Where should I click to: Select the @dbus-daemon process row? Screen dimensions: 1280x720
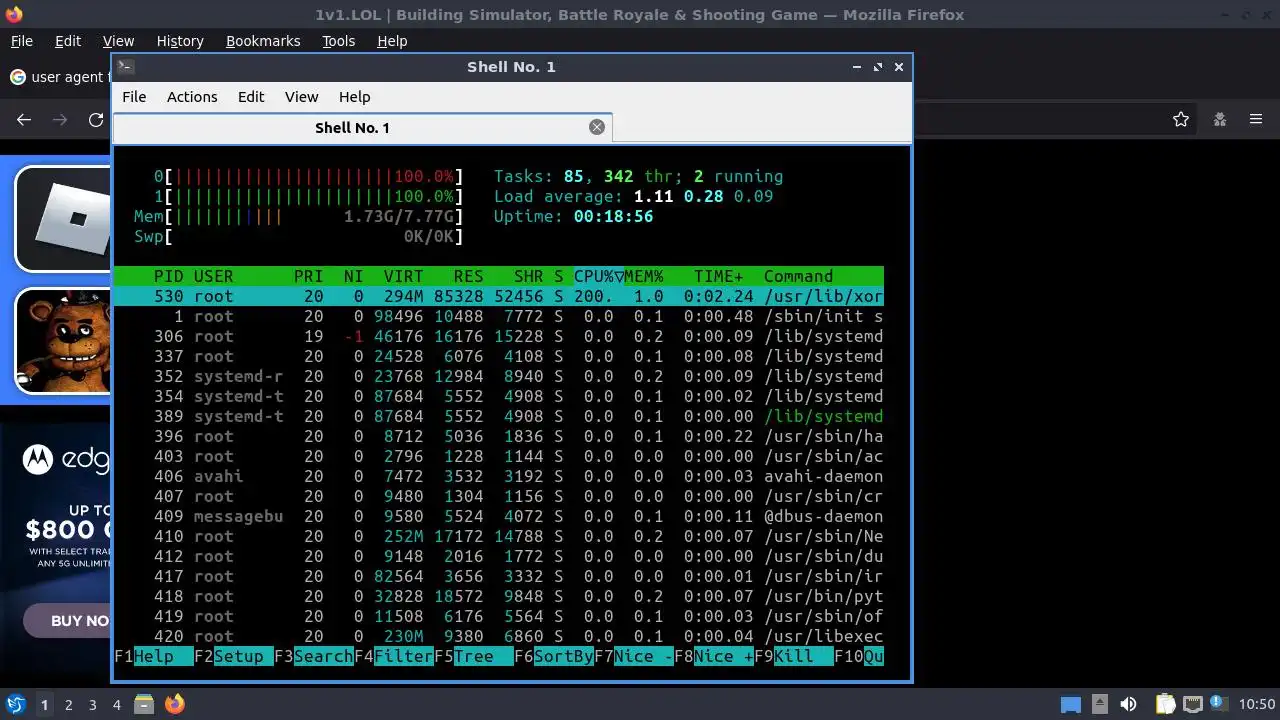pos(499,516)
